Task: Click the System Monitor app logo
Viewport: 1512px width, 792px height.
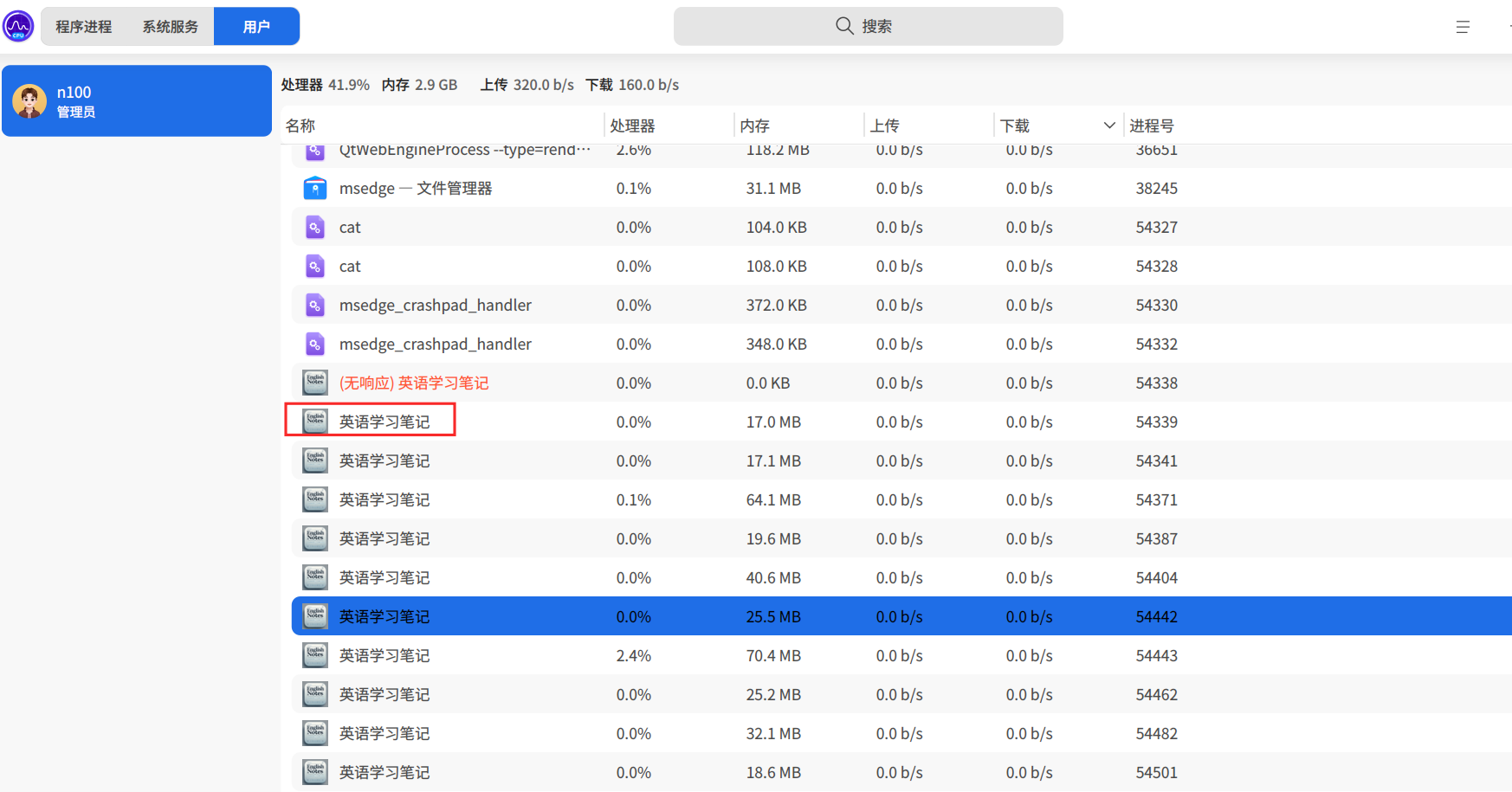Action: tap(18, 26)
